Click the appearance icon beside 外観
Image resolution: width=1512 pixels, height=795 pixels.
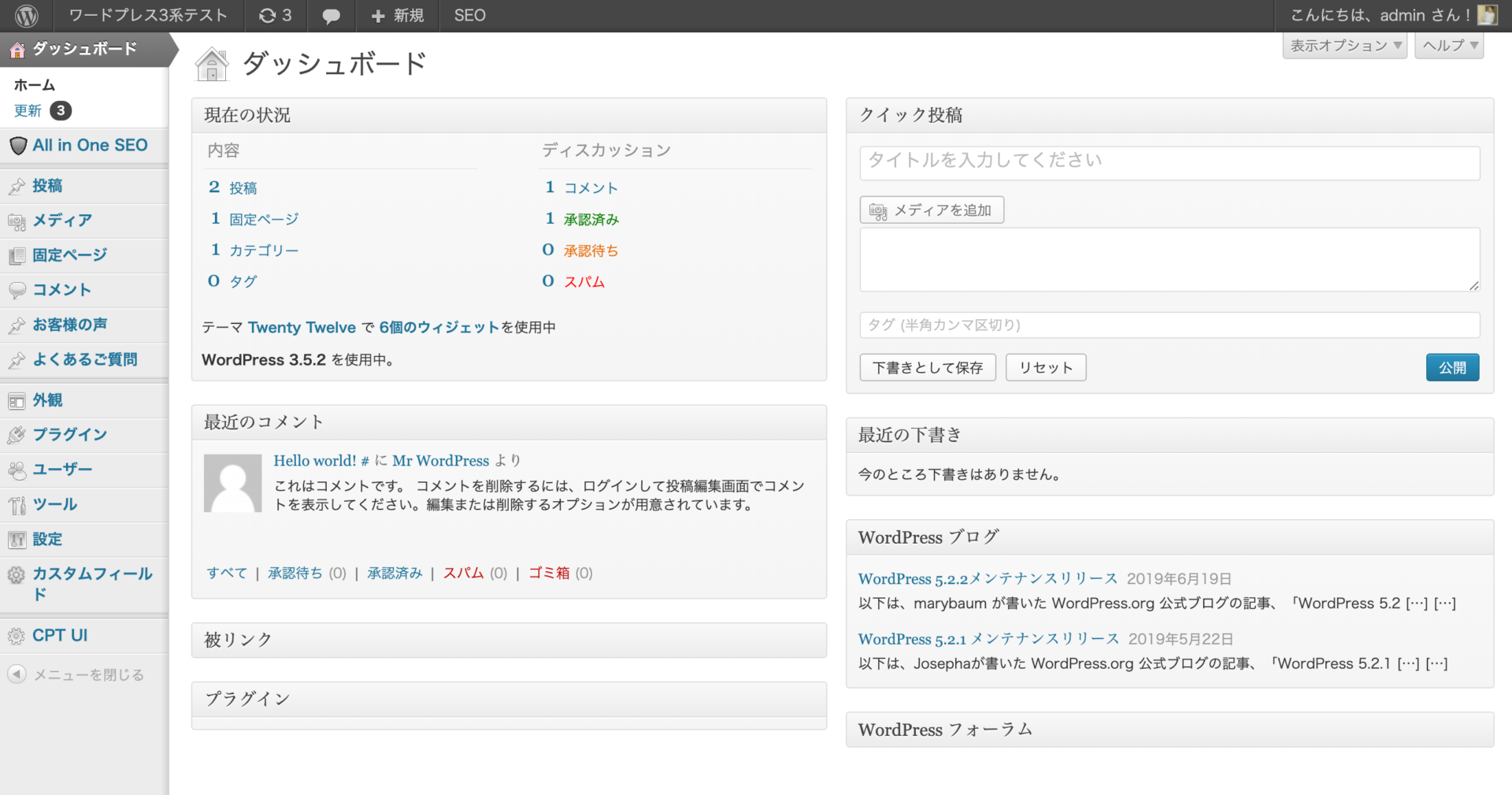click(x=17, y=401)
